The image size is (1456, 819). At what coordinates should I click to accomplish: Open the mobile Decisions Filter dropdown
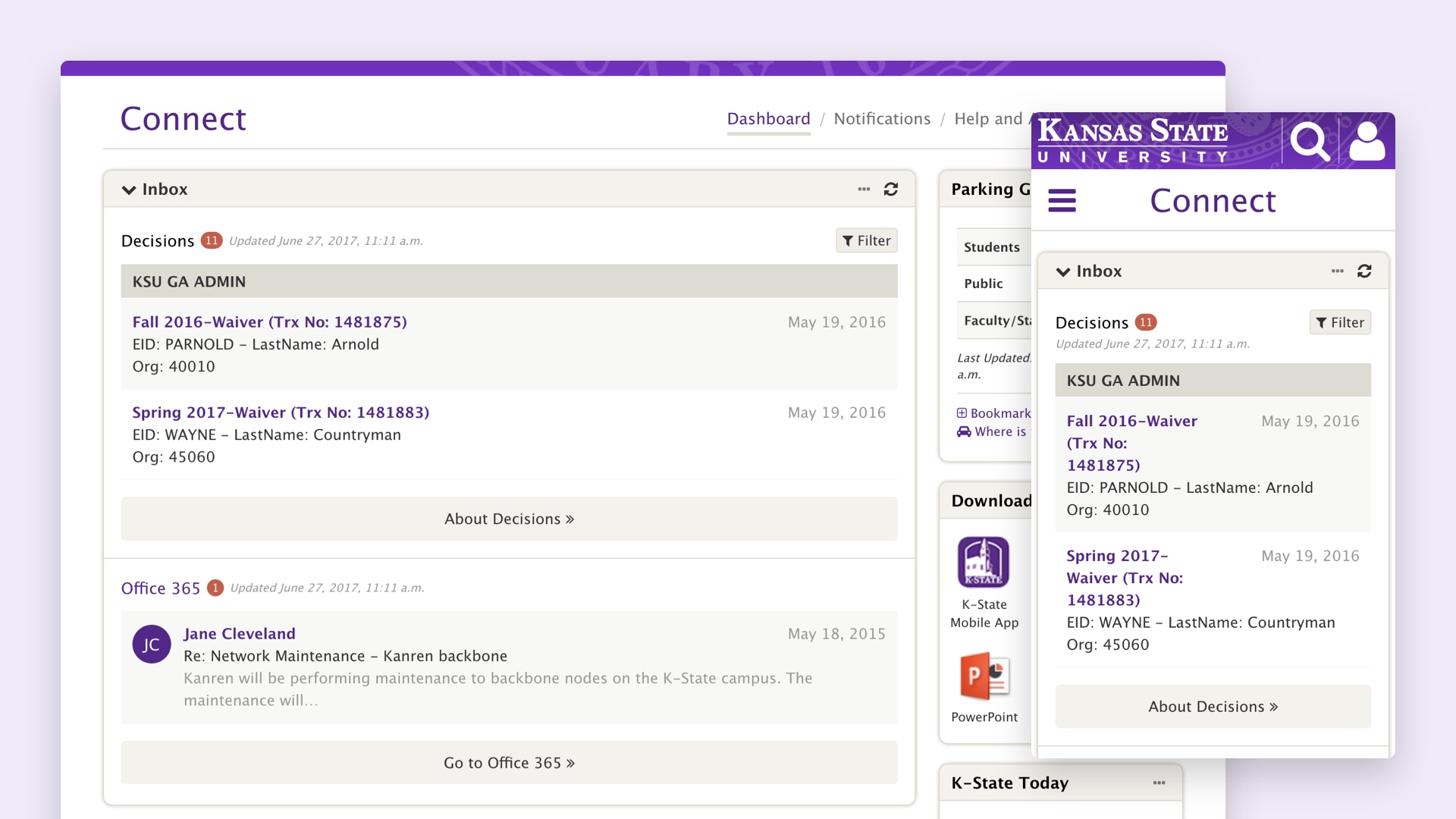pos(1340,322)
